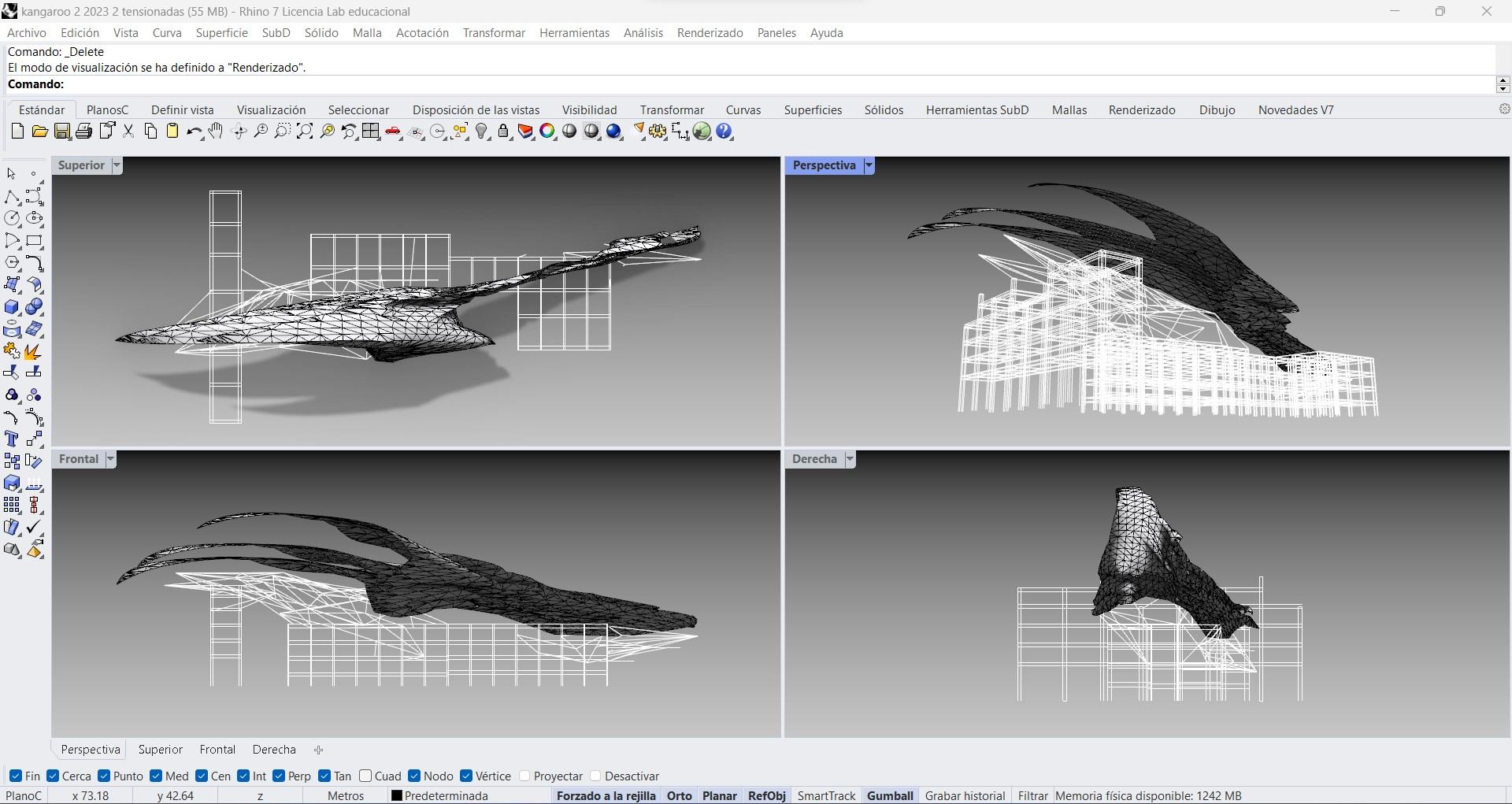Select the Pan hand tool
Screen dimensions: 1512x804
click(216, 132)
